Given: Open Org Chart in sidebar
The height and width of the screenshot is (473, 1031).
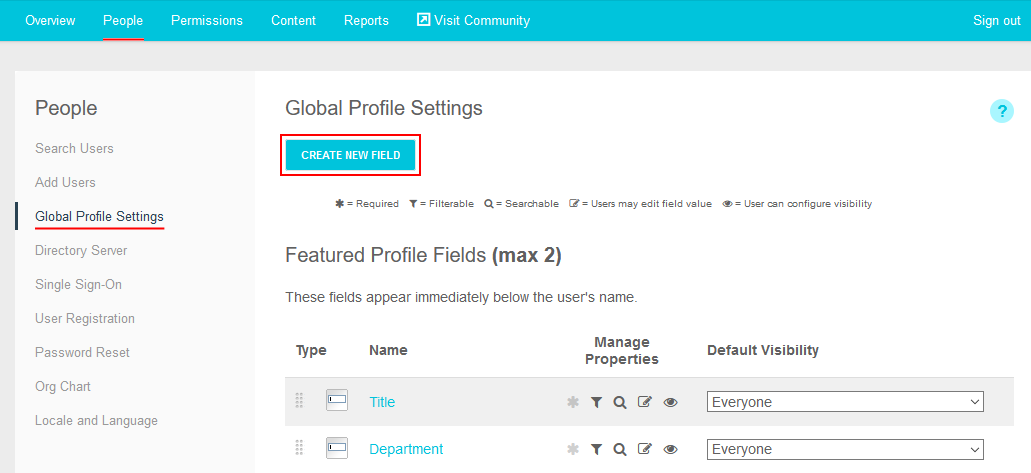Looking at the screenshot, I should 62,387.
